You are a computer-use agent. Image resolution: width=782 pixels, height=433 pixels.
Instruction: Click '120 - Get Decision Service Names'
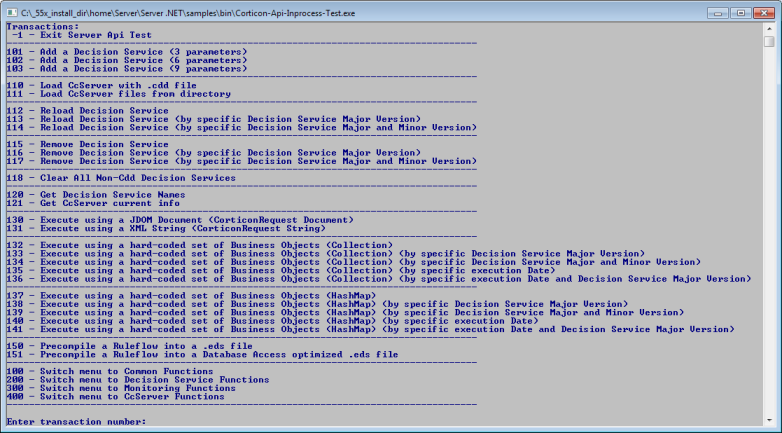pyautogui.click(x=96, y=195)
